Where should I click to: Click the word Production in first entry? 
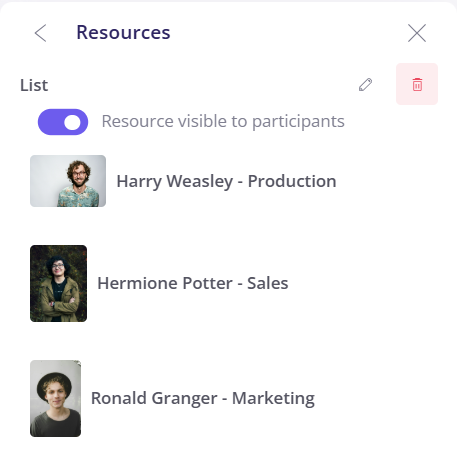coord(292,181)
